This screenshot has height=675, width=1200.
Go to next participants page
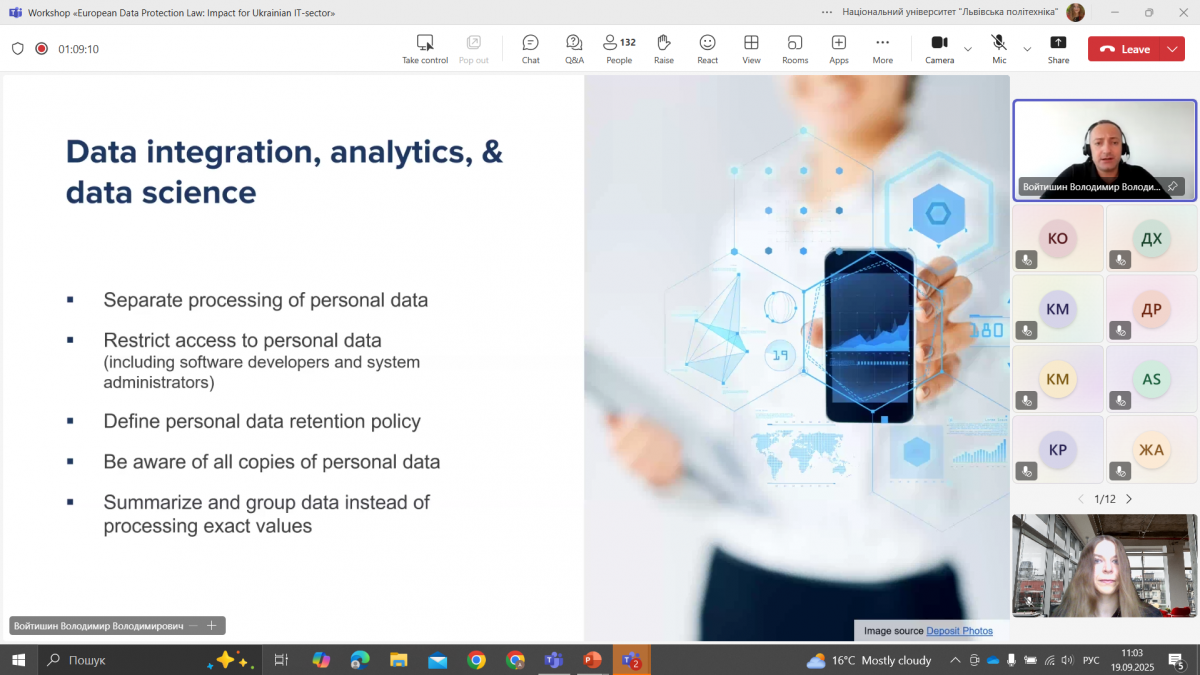(1129, 499)
